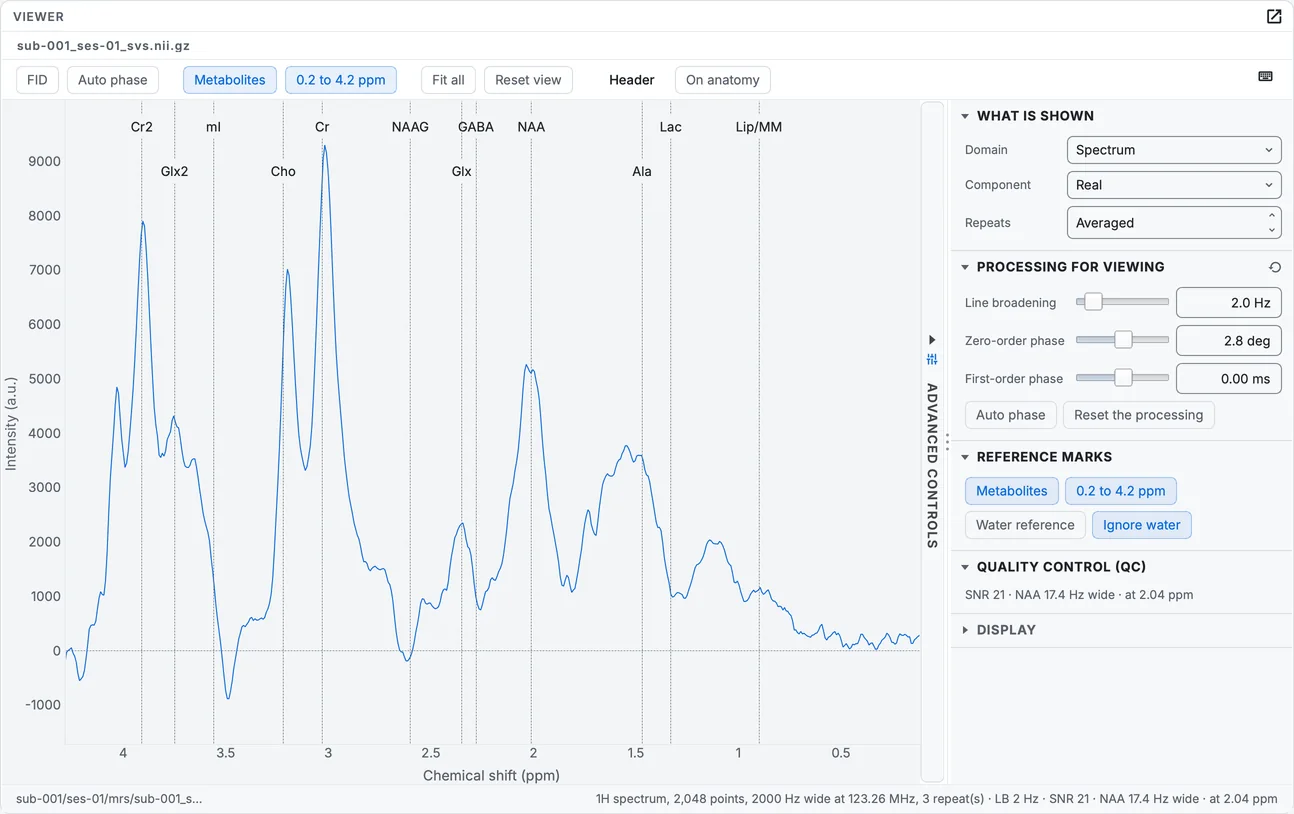1294x814 pixels.
Task: Click the Reset view button
Action: [x=528, y=80]
